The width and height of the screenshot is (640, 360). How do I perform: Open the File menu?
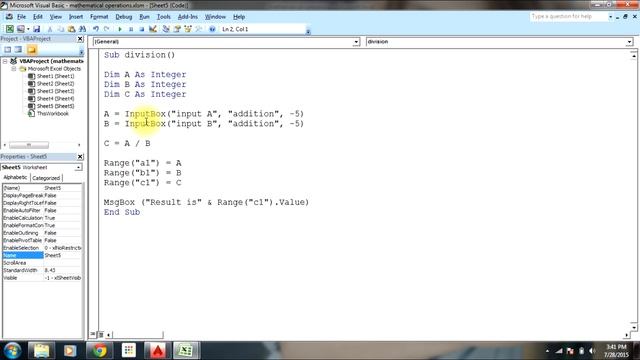[21, 17]
